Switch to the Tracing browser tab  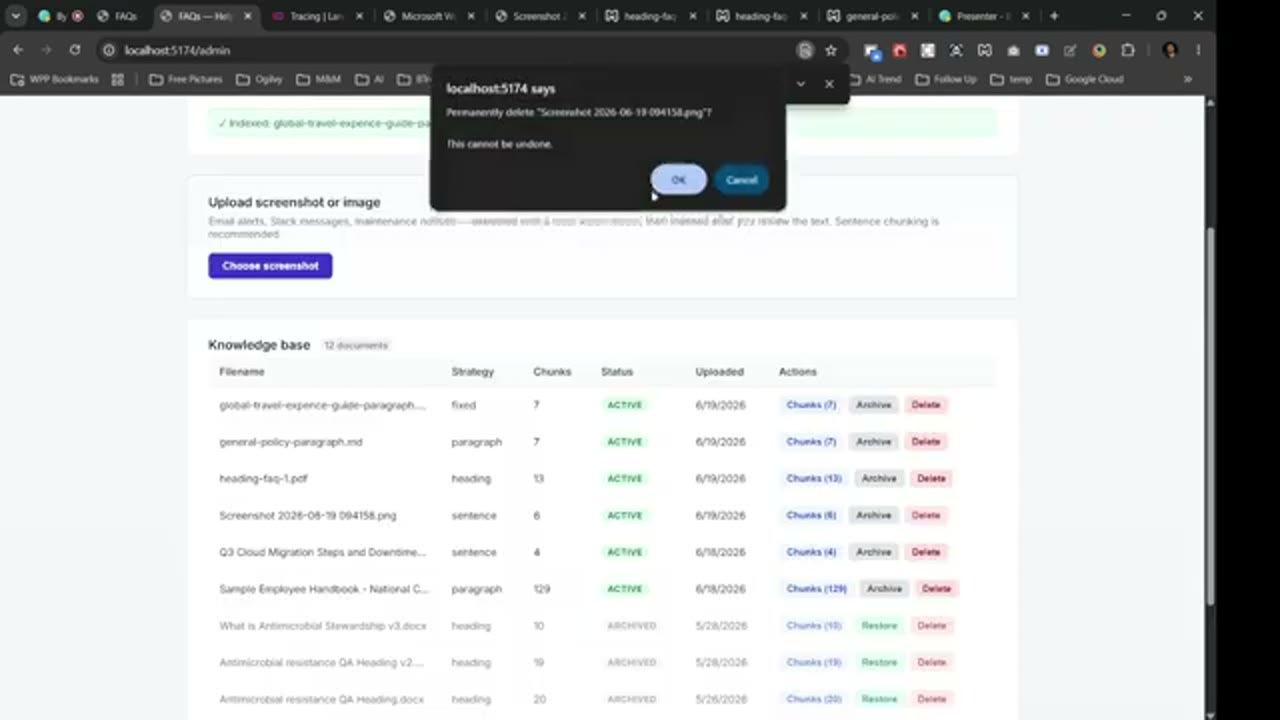pos(315,16)
